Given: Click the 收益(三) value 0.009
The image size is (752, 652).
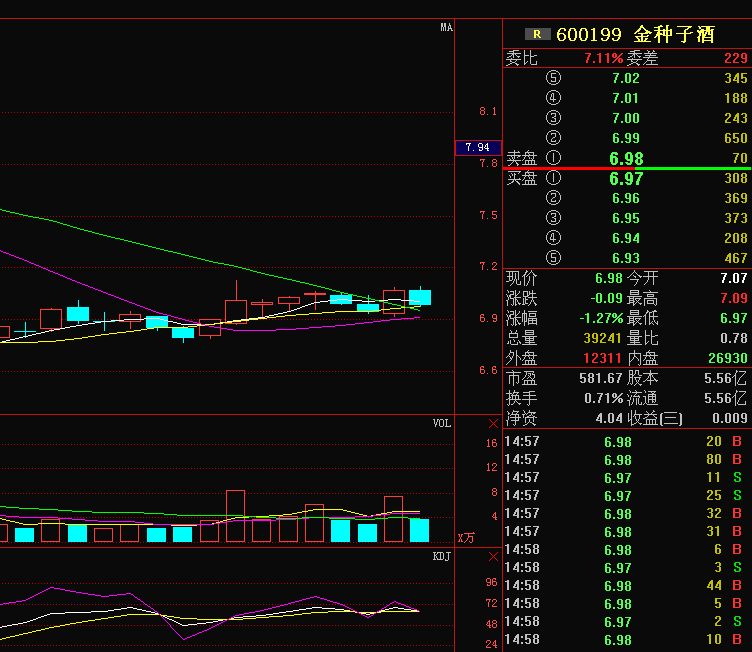Looking at the screenshot, I should tap(730, 418).
